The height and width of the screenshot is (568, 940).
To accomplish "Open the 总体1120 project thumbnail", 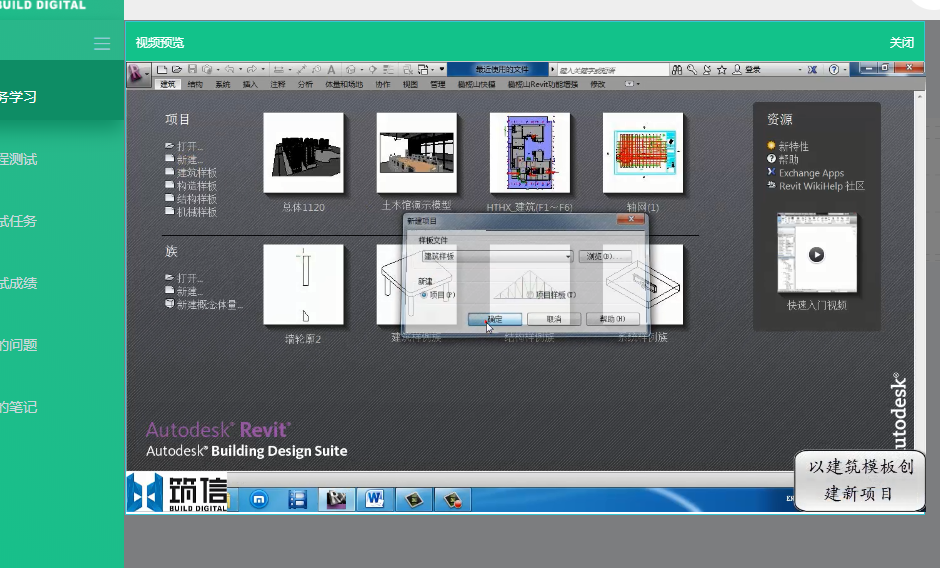I will [303, 154].
